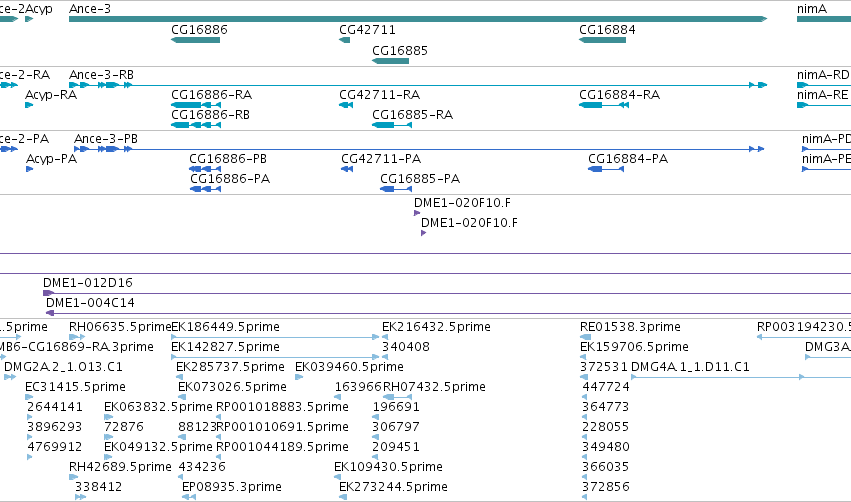Select the 2644141 feature label
The height and width of the screenshot is (502, 851).
pos(55,407)
